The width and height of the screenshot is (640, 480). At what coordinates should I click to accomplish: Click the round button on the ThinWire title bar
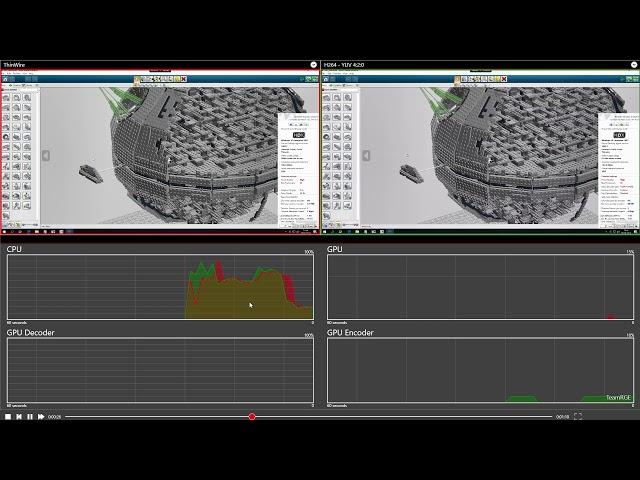[313, 64]
